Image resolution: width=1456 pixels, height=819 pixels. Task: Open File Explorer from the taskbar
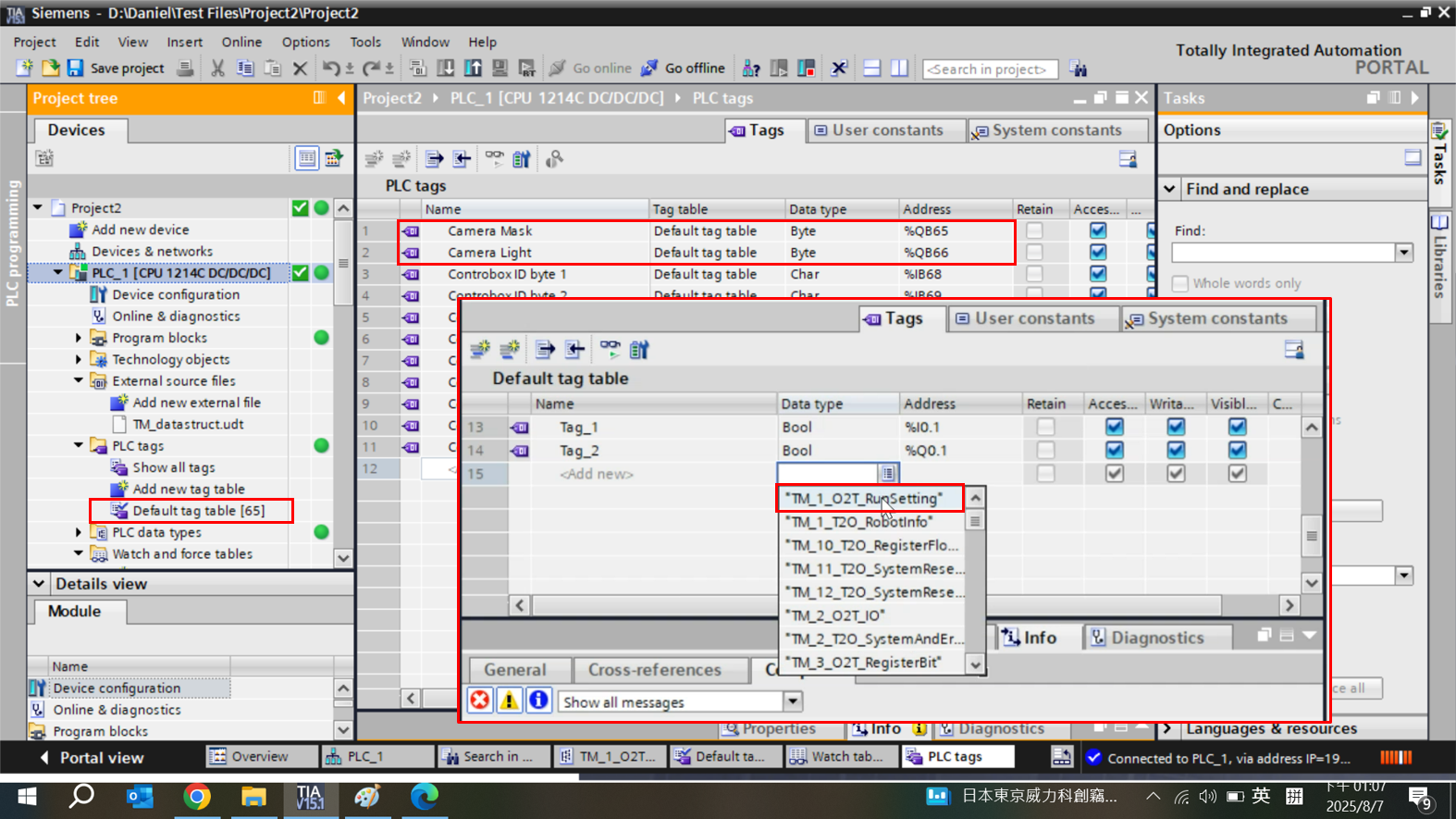(253, 796)
